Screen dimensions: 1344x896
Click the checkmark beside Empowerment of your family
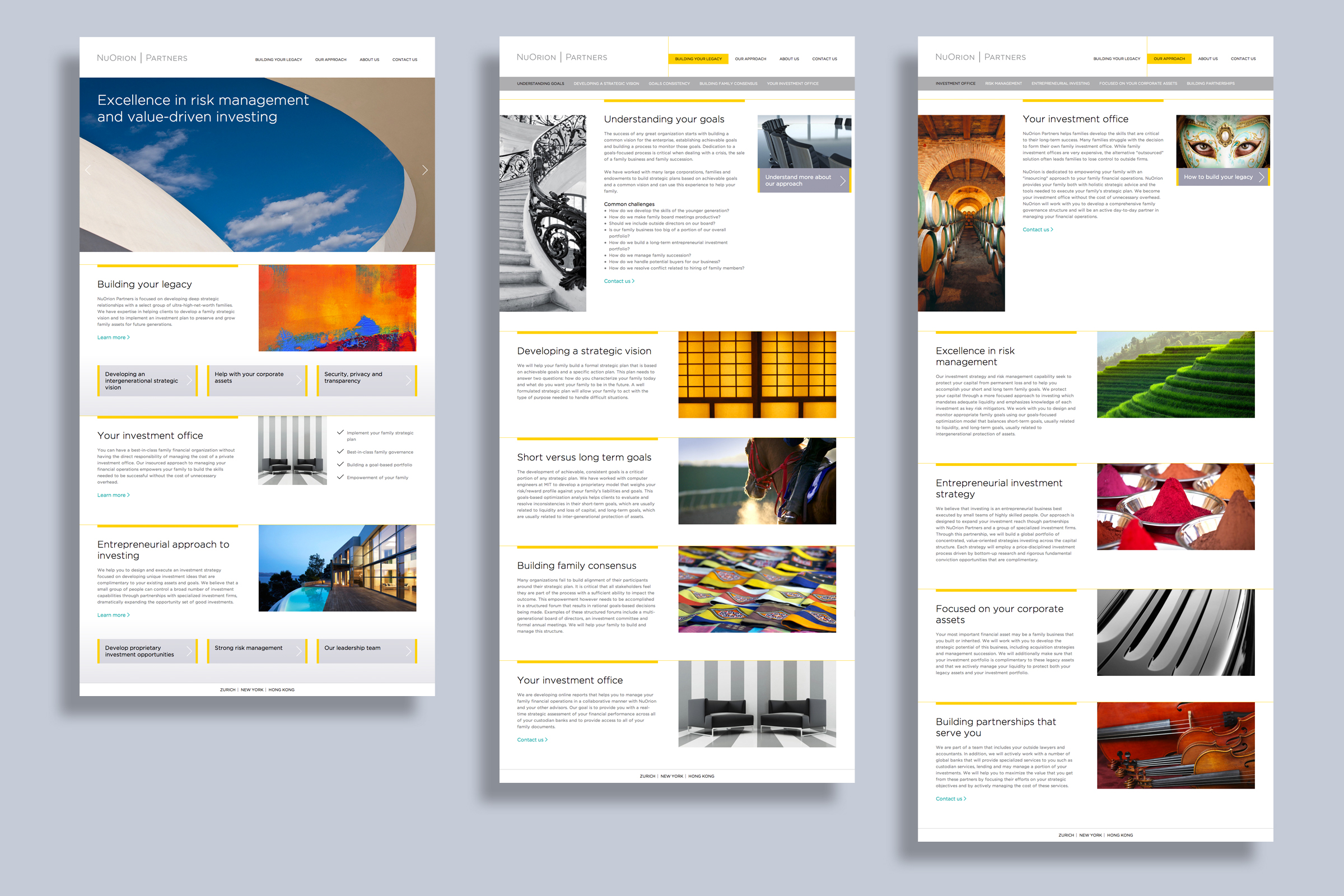340,477
